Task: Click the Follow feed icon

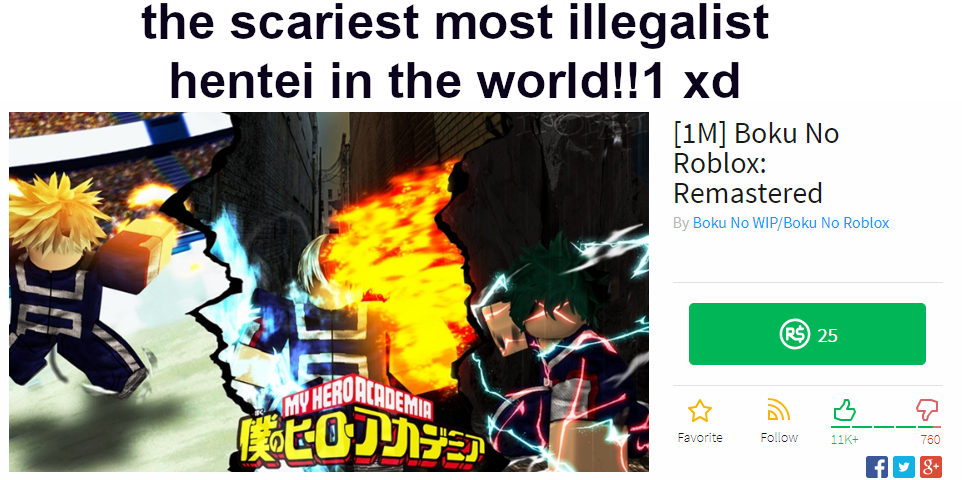Action: pyautogui.click(x=779, y=409)
